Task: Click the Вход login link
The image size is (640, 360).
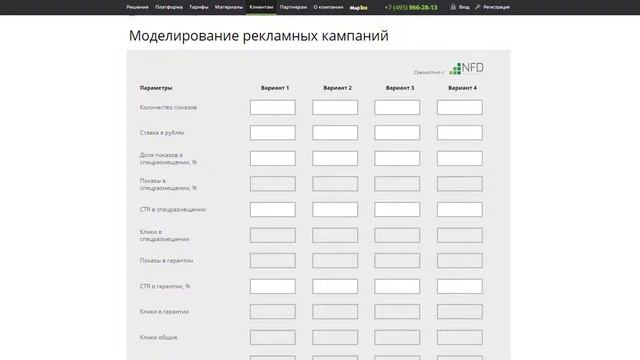Action: coord(464,7)
